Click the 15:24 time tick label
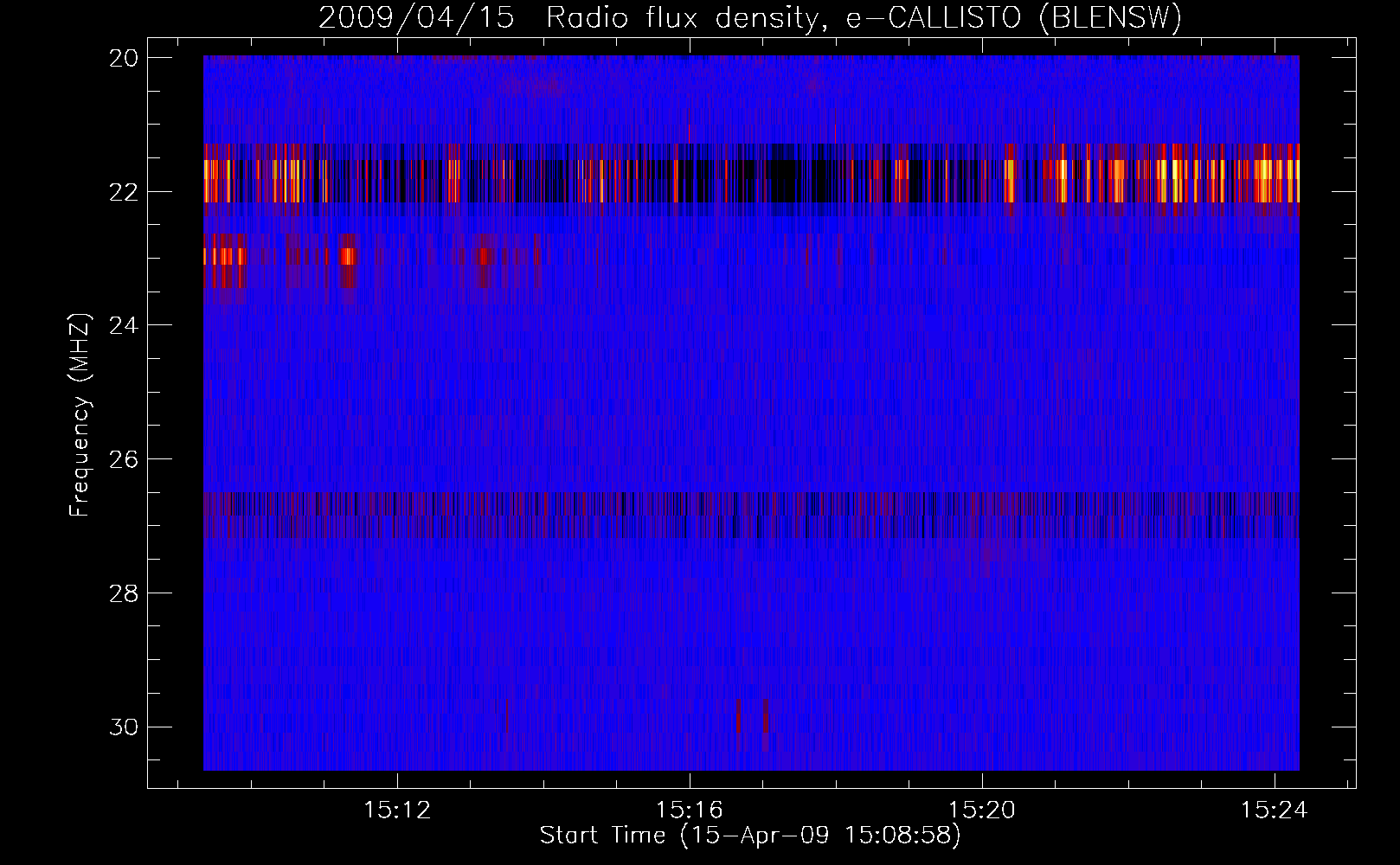This screenshot has width=1400, height=865. pos(1275,811)
